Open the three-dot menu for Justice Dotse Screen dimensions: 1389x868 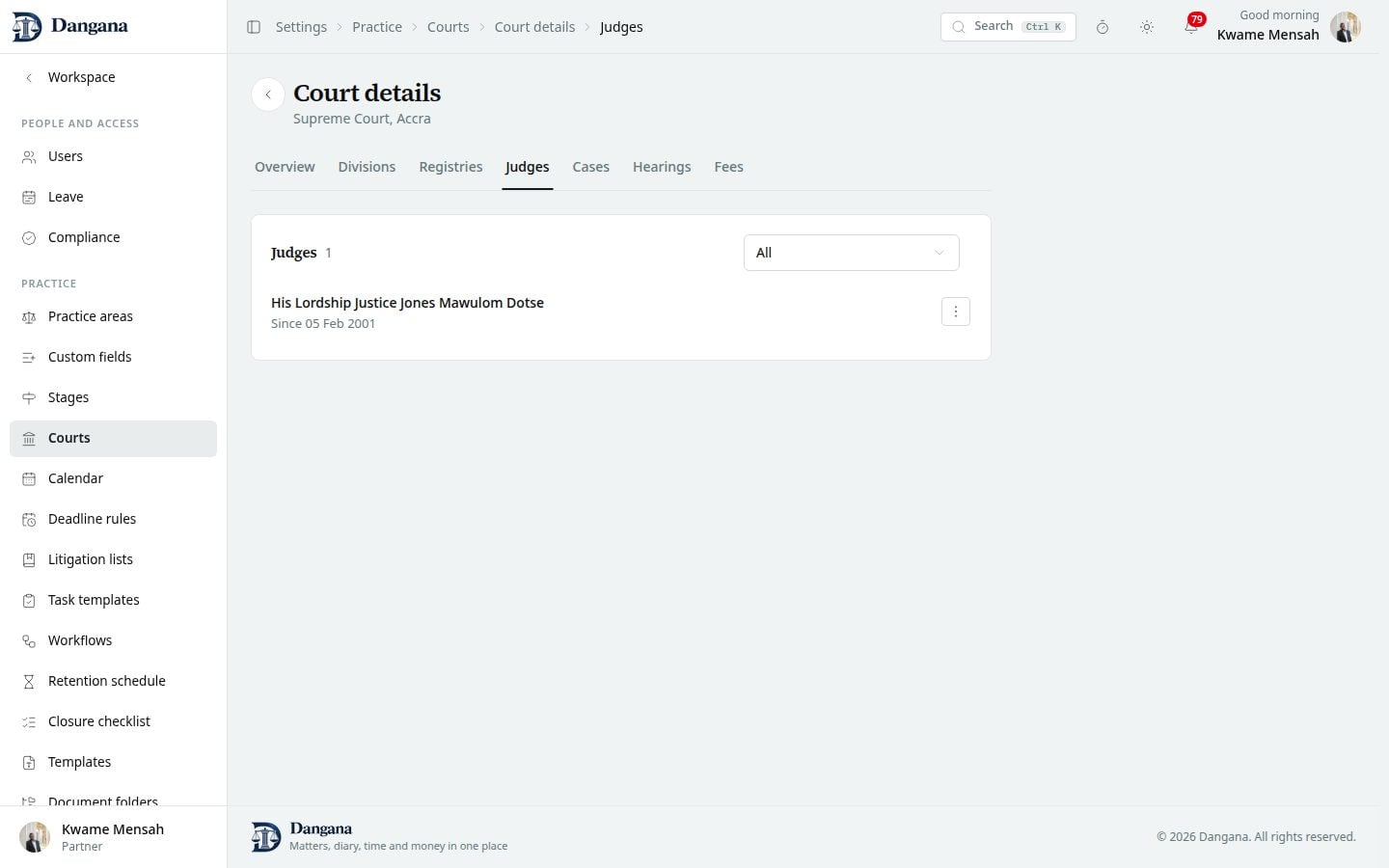pyautogui.click(x=956, y=312)
